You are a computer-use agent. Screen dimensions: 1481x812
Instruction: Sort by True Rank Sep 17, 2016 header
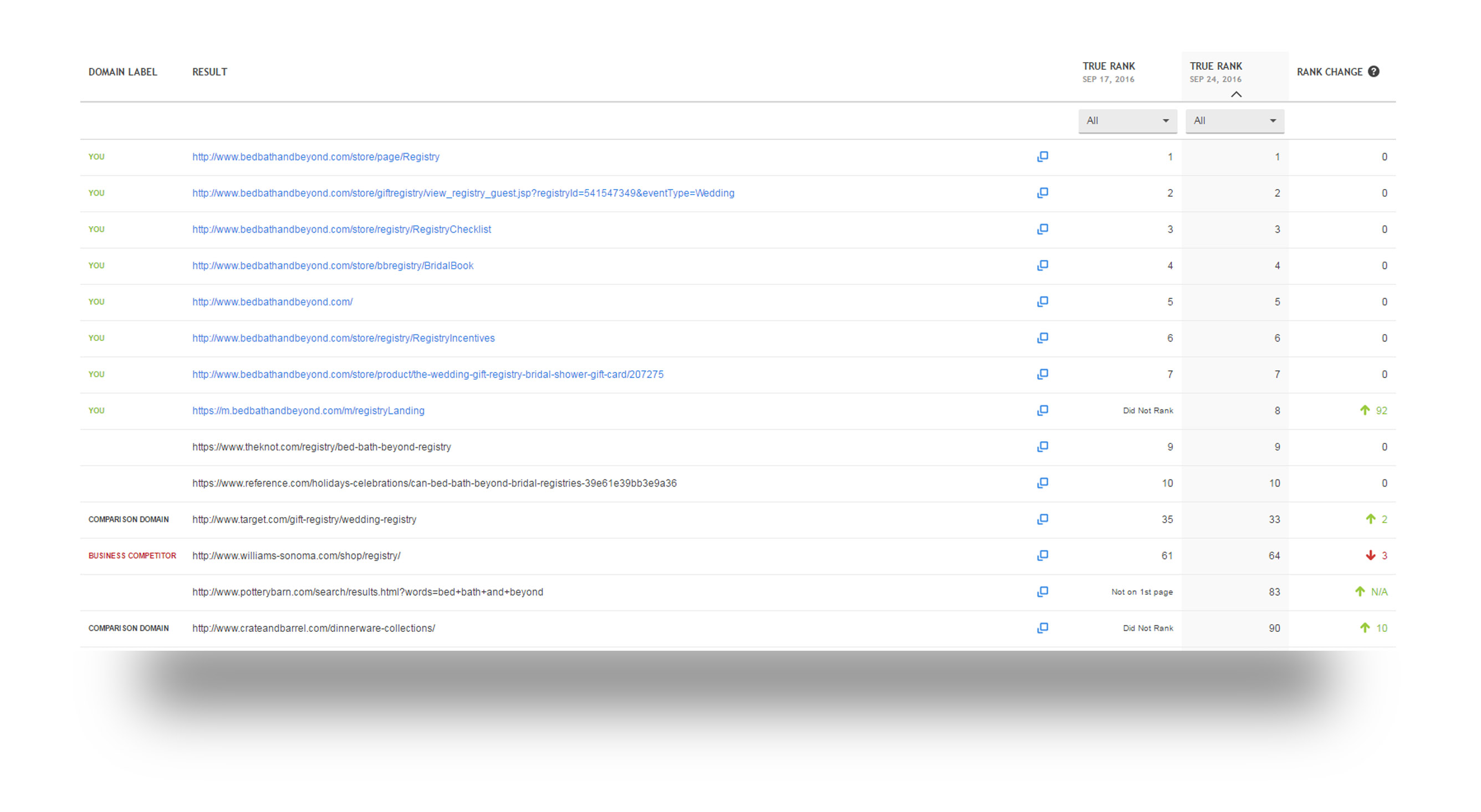point(1109,72)
